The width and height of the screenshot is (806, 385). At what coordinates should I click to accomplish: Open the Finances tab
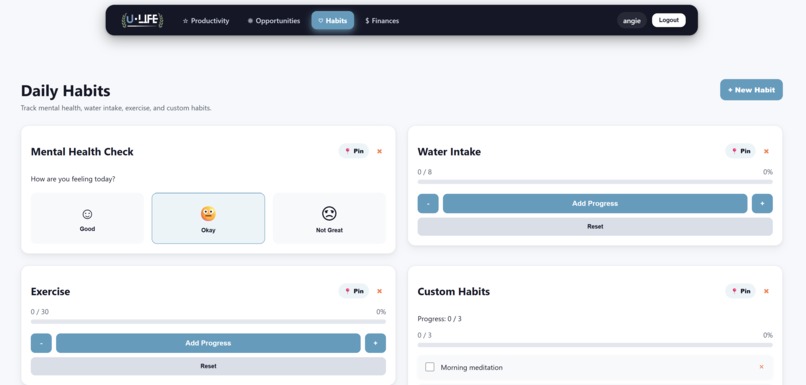click(382, 21)
